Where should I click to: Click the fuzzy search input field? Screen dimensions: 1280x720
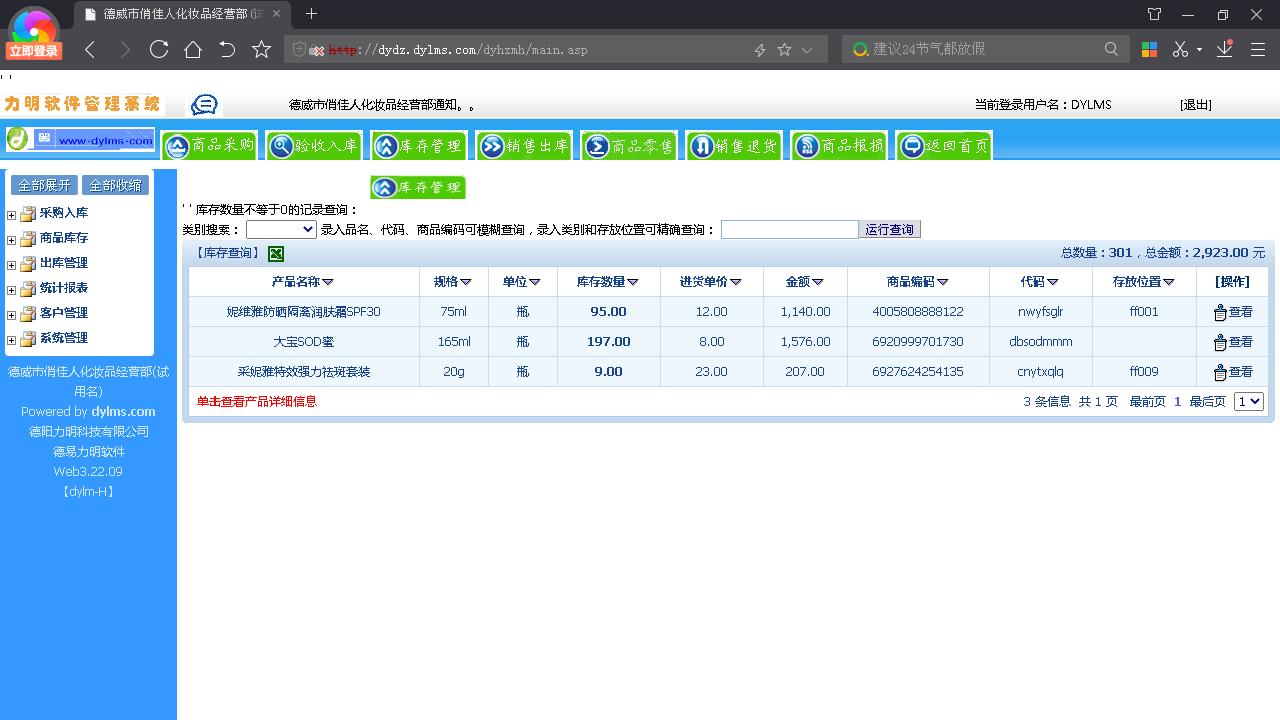point(789,229)
